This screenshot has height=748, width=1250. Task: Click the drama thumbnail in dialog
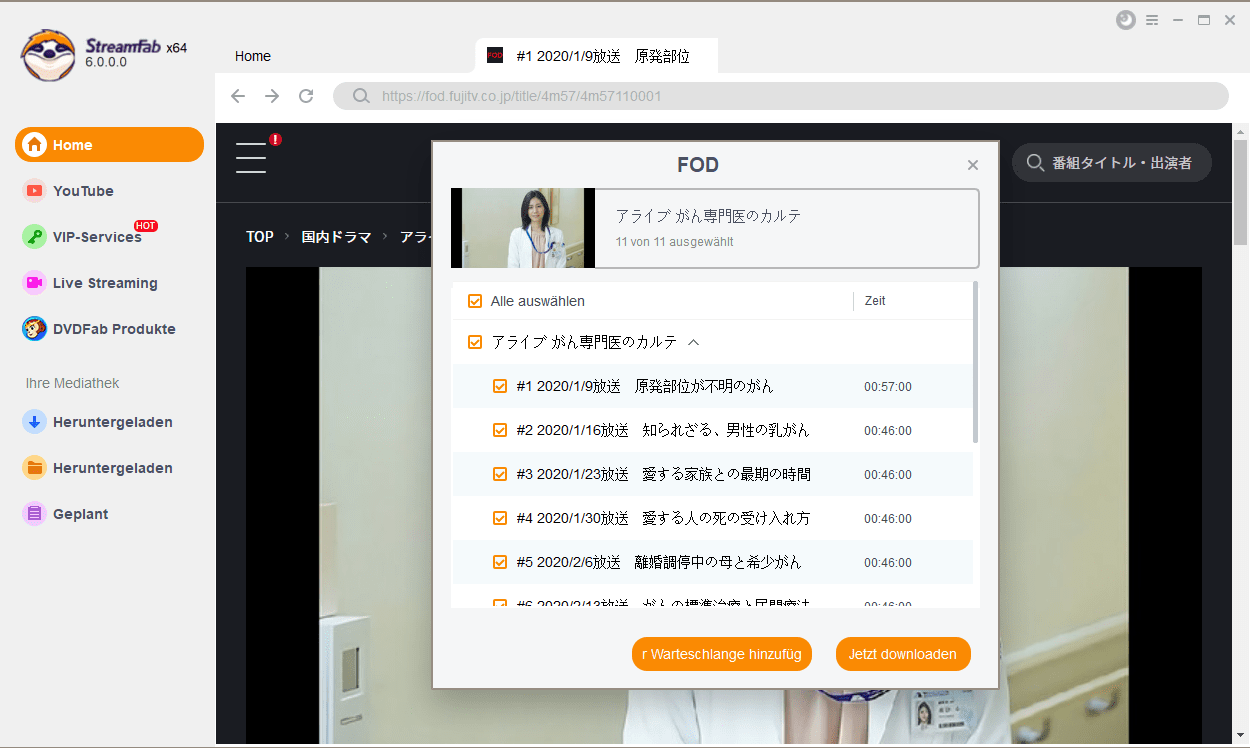[523, 228]
